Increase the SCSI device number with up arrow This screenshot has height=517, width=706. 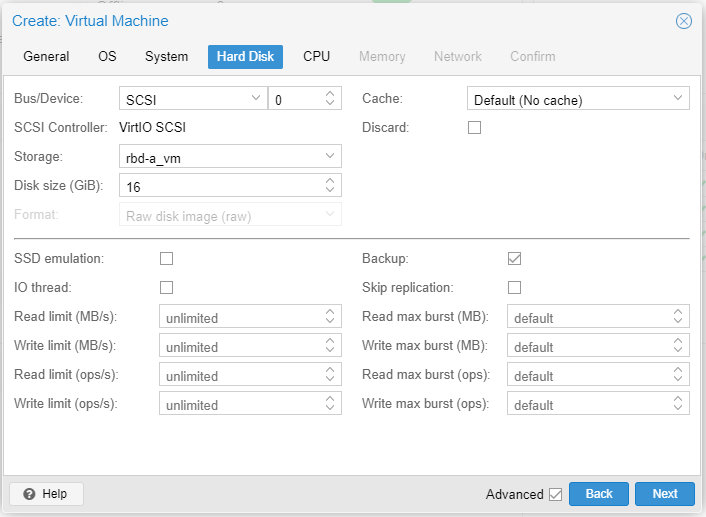330,94
